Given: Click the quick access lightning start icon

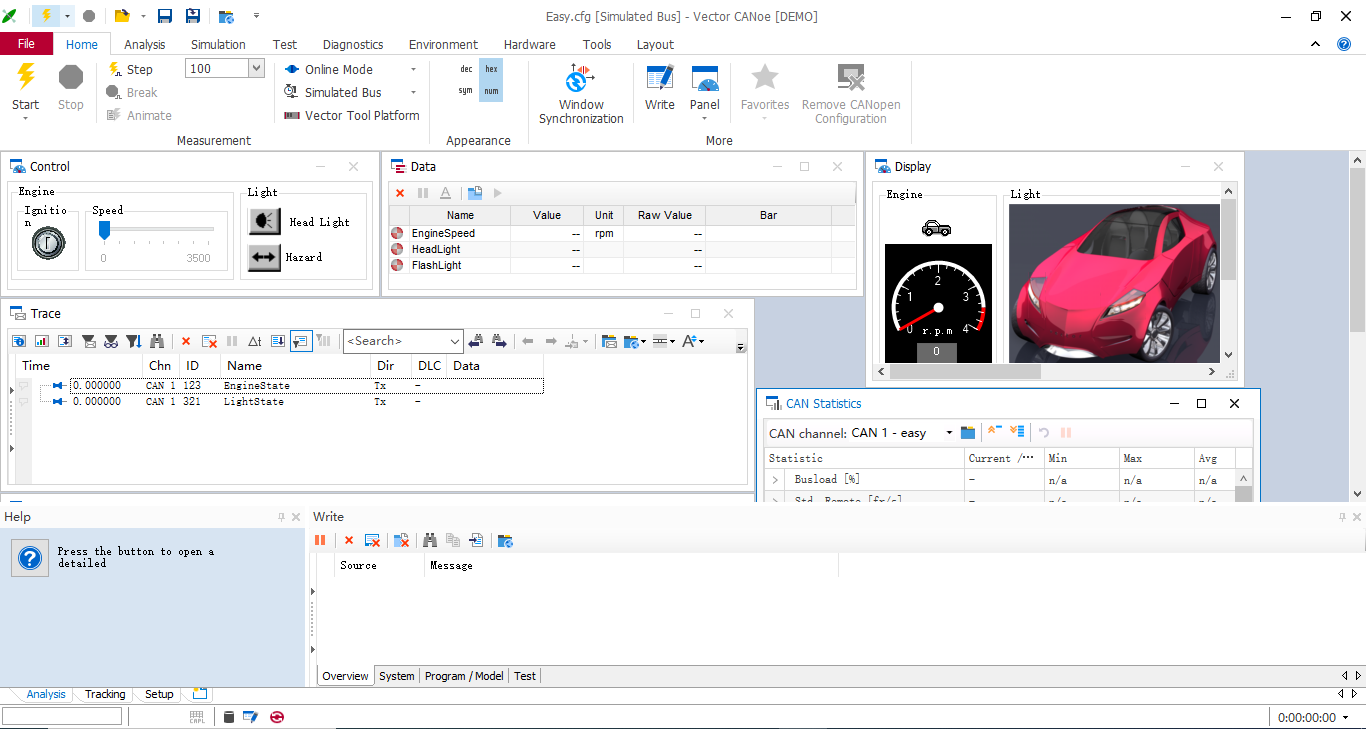Looking at the screenshot, I should point(46,16).
